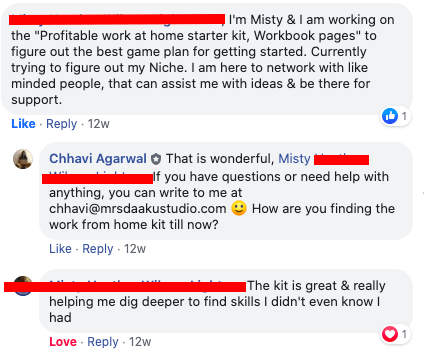The width and height of the screenshot is (424, 362).
Task: Click avatar beside 'The kit is great' comment
Action: coord(23,286)
